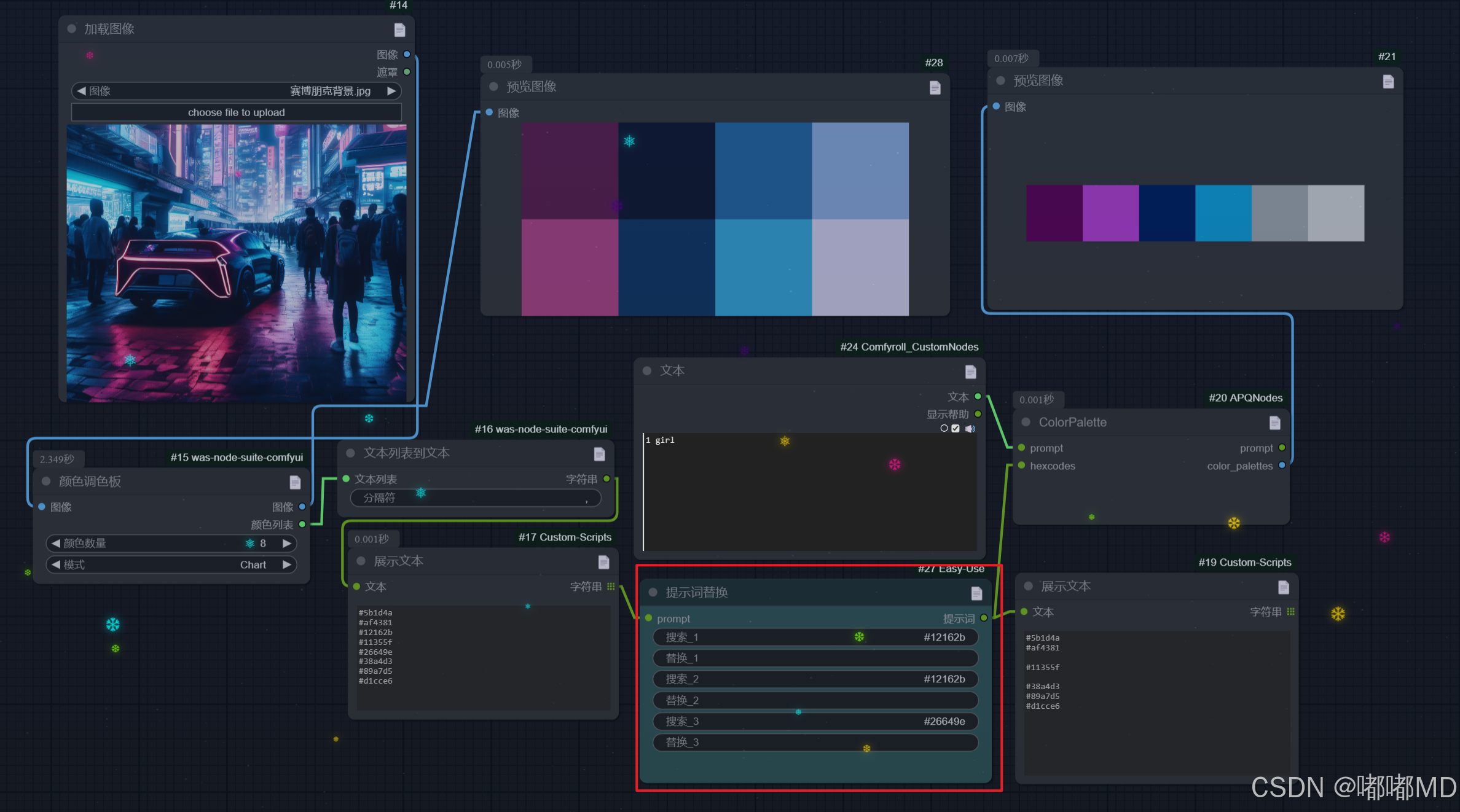Click the loaded cyberpunk street image thumbnail

click(x=236, y=263)
